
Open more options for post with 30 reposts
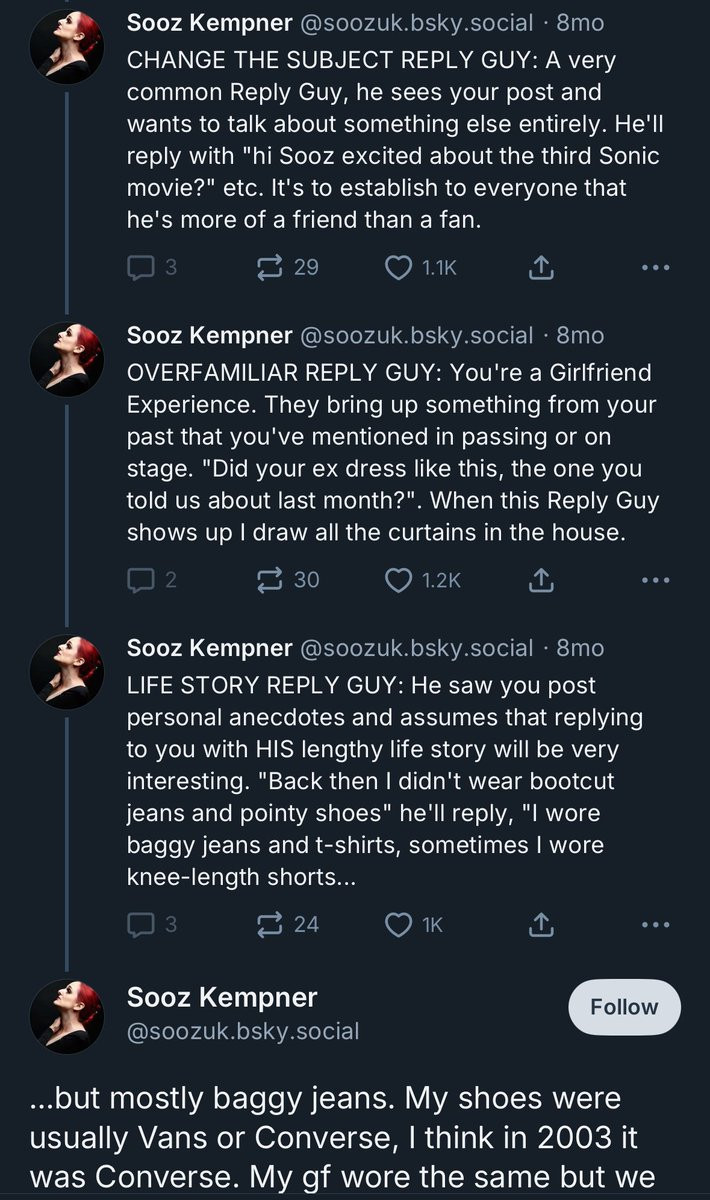pyautogui.click(x=655, y=579)
